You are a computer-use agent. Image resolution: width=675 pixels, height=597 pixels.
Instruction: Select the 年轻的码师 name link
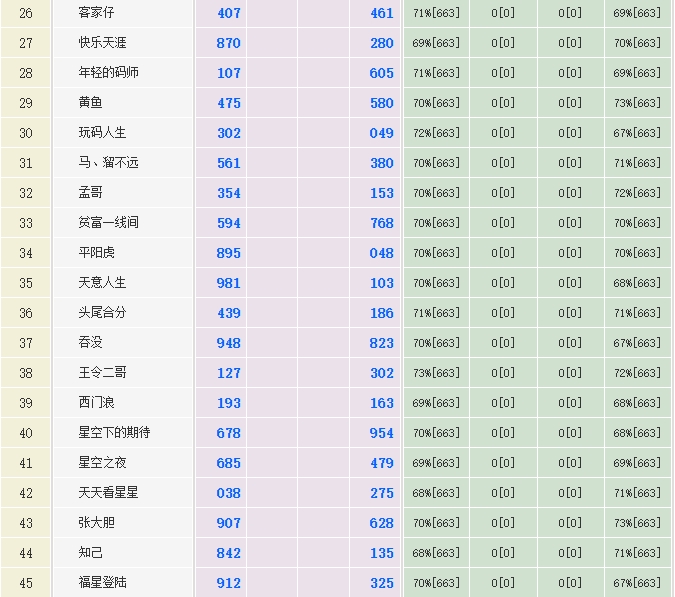pyautogui.click(x=109, y=73)
